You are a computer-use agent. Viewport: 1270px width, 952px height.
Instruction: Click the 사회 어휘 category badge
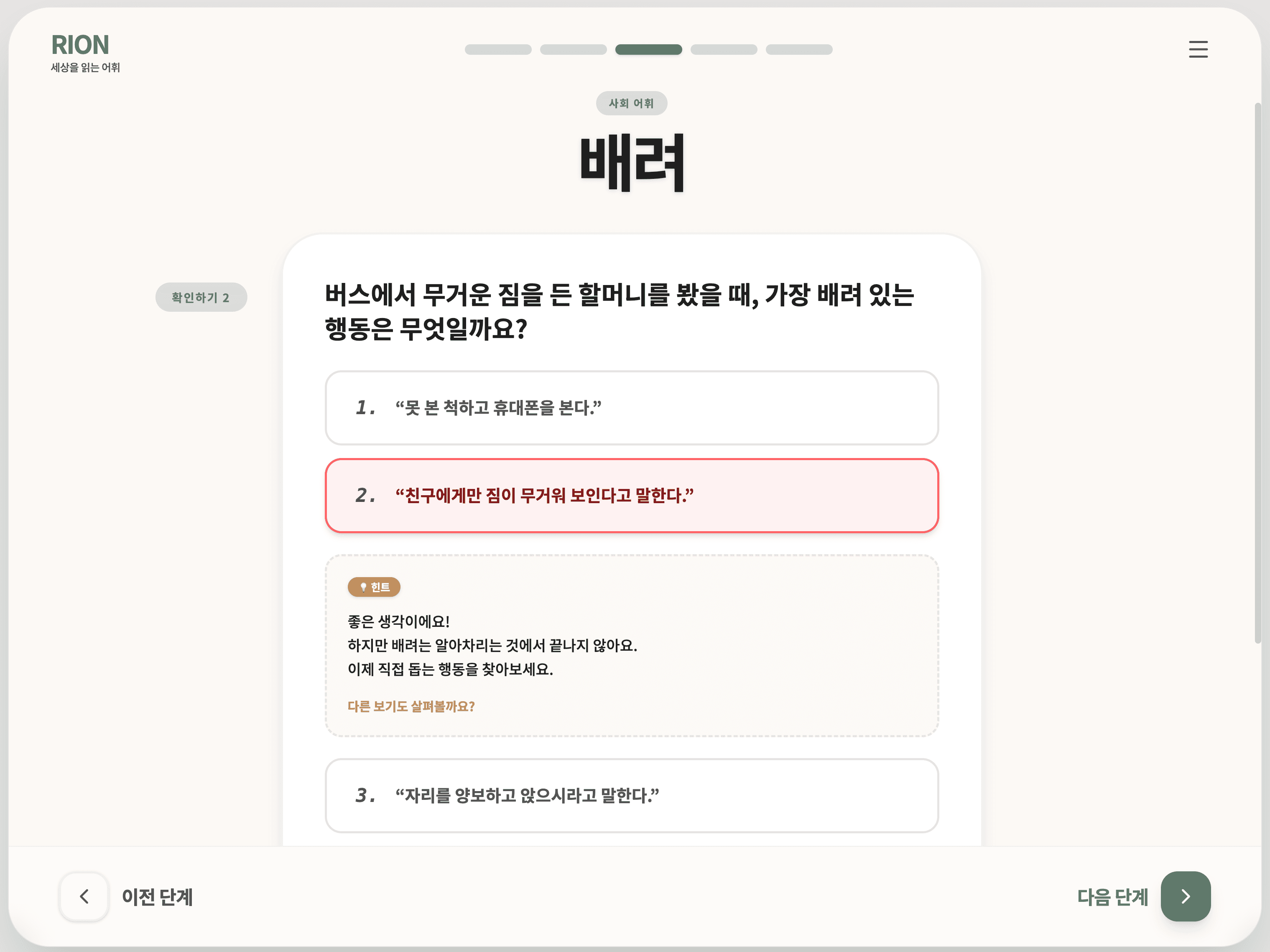[632, 103]
